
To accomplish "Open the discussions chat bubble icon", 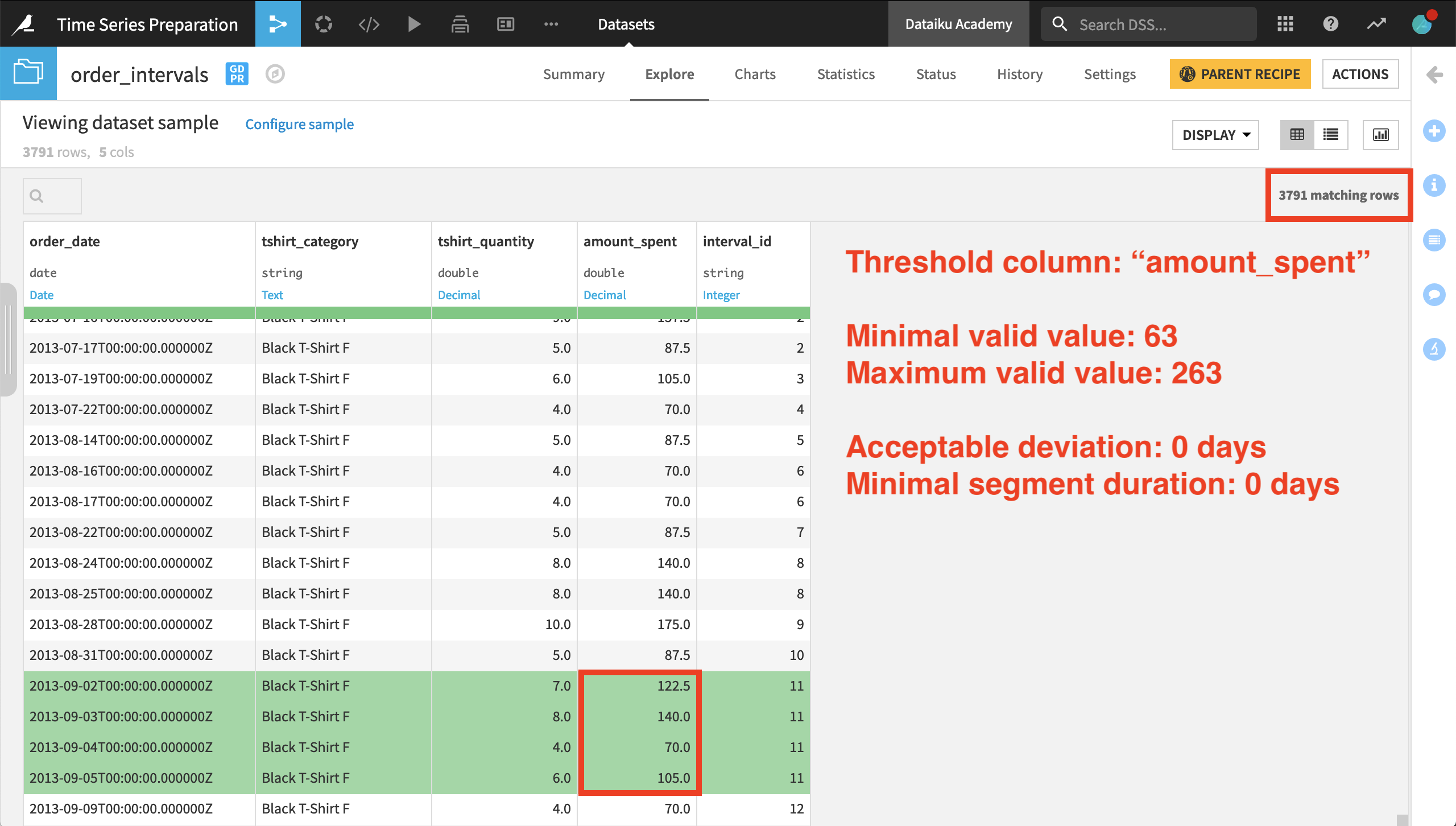I will [1434, 294].
